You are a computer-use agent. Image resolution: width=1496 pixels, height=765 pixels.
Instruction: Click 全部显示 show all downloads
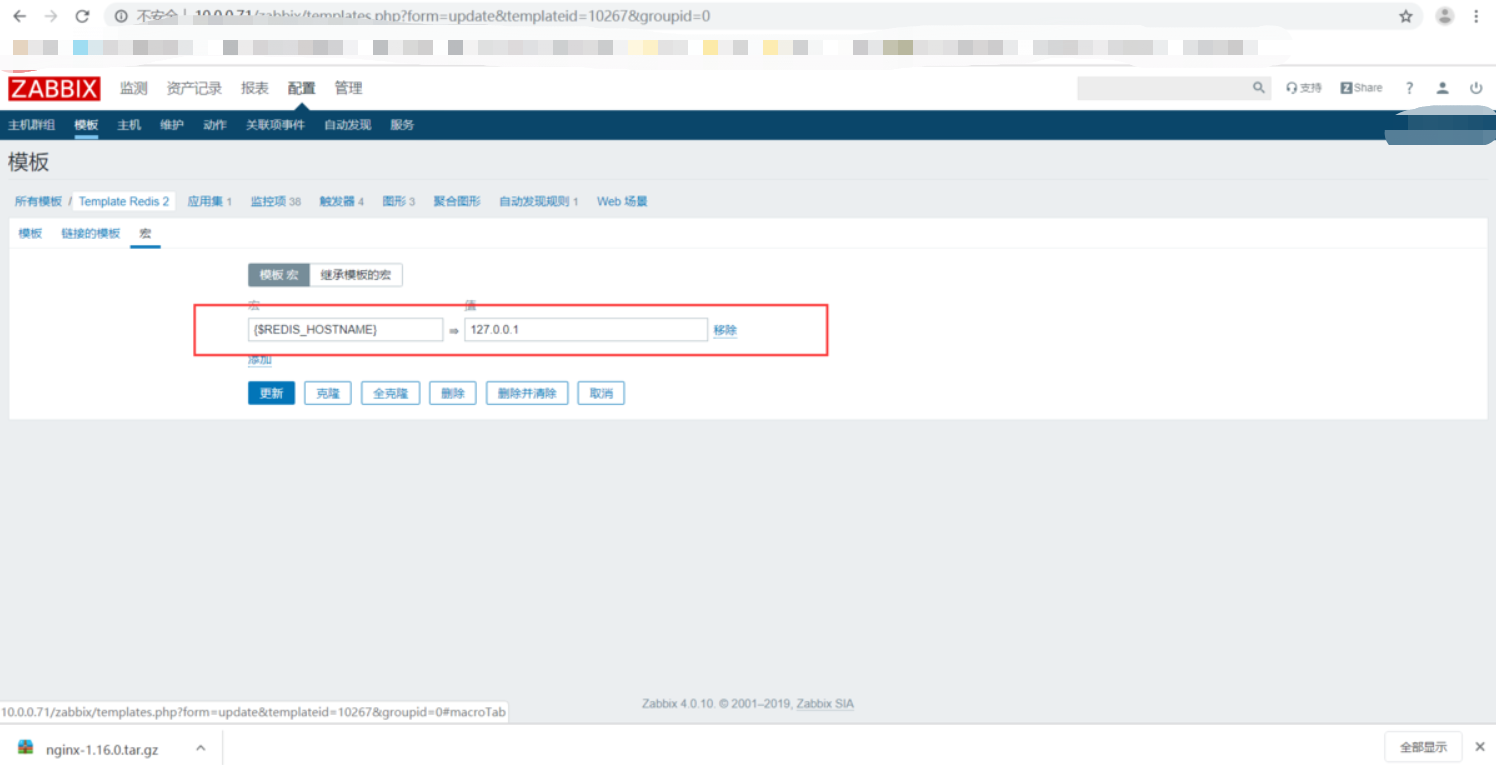click(x=1423, y=747)
